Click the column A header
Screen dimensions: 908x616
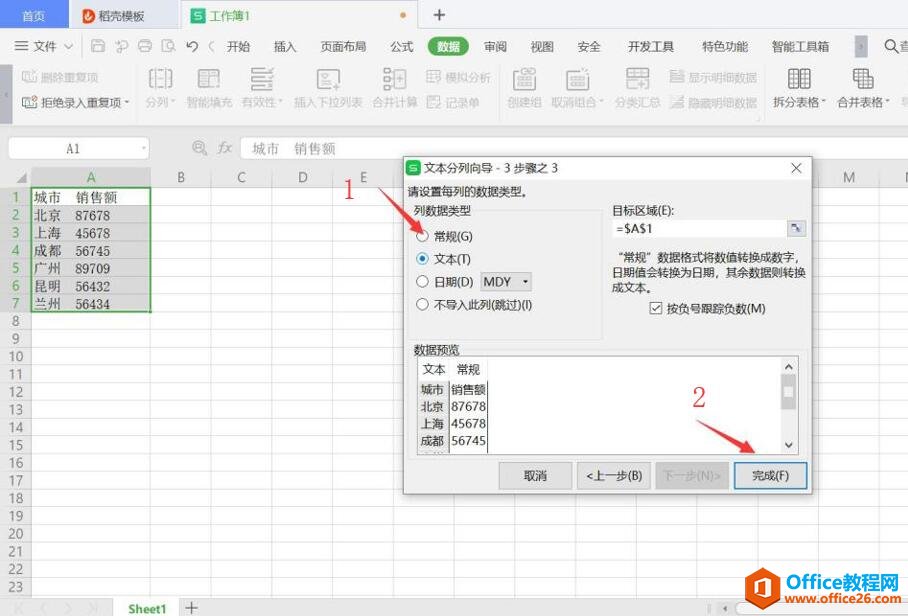point(91,177)
